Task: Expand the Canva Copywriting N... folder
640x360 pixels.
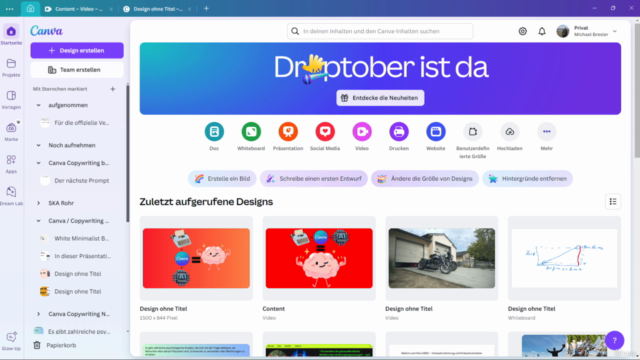Action: point(38,314)
